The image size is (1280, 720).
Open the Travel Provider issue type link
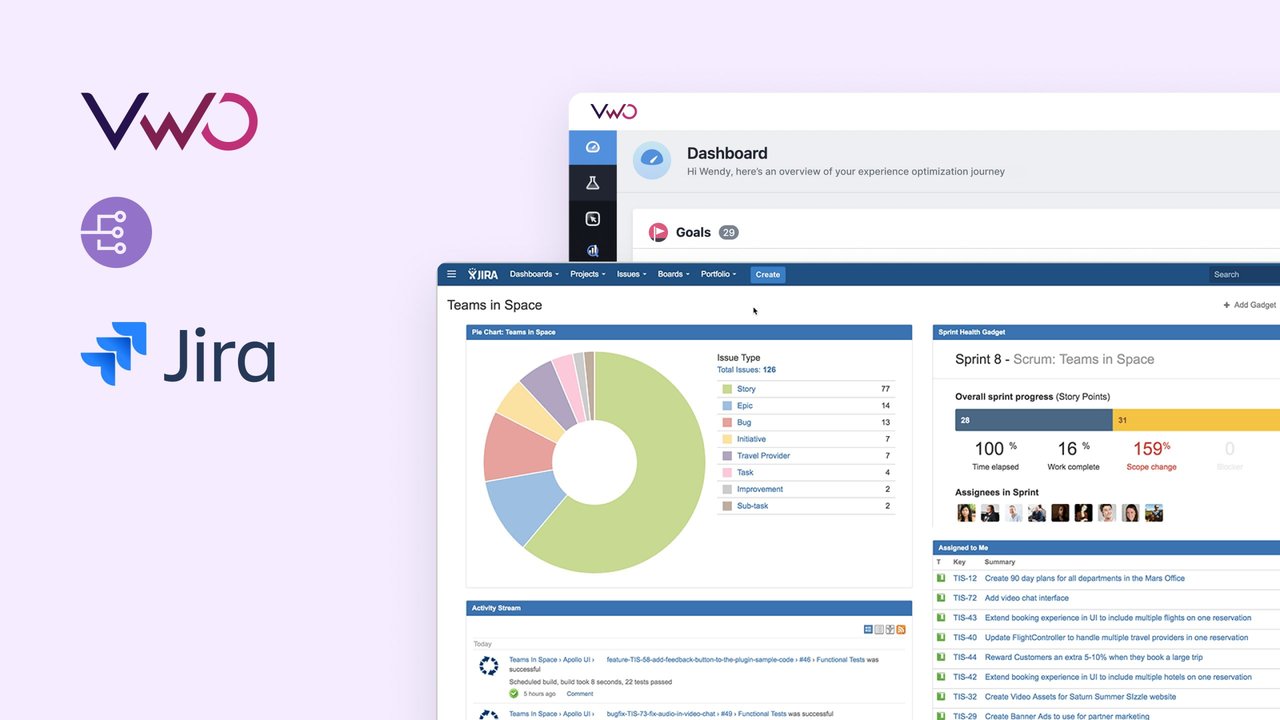[763, 456]
